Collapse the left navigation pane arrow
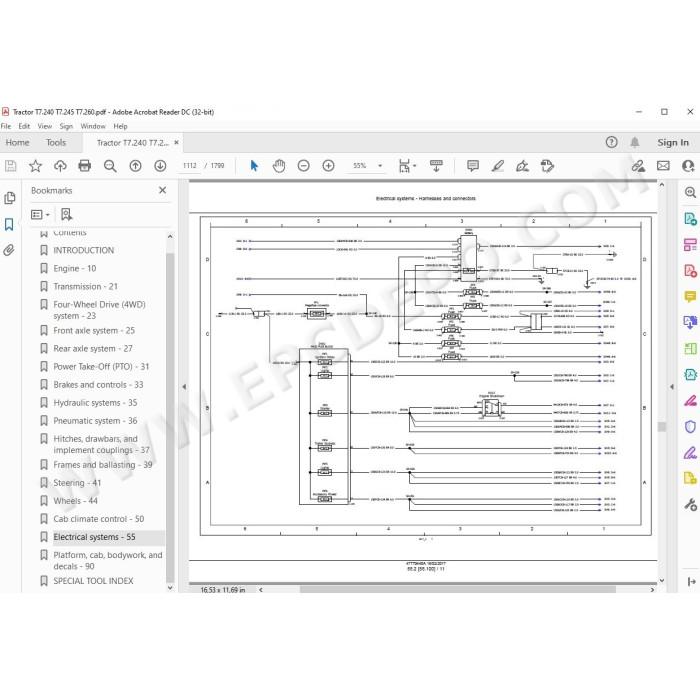Image resolution: width=700 pixels, height=700 pixels. pyautogui.click(x=184, y=387)
